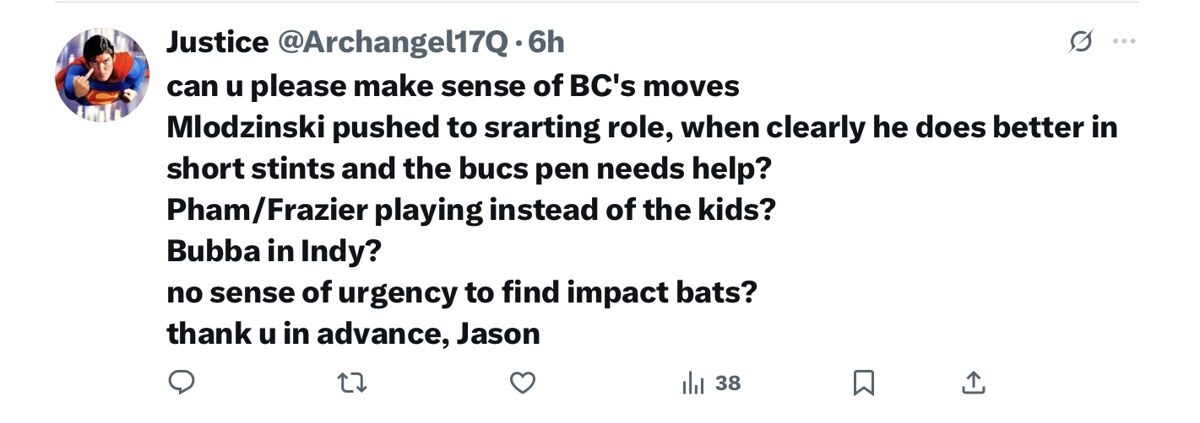Open view analytics bar-chart icon
1200x423 pixels.
tap(691, 382)
